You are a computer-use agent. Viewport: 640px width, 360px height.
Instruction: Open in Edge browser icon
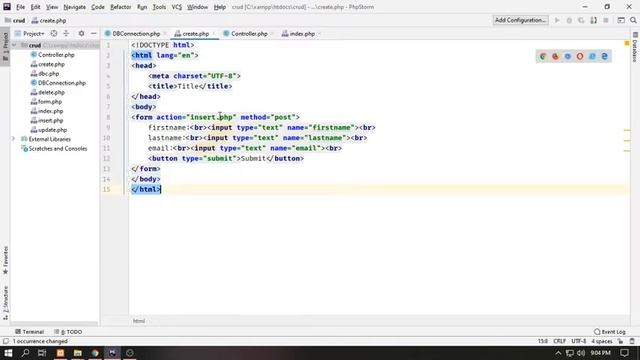(x=604, y=56)
